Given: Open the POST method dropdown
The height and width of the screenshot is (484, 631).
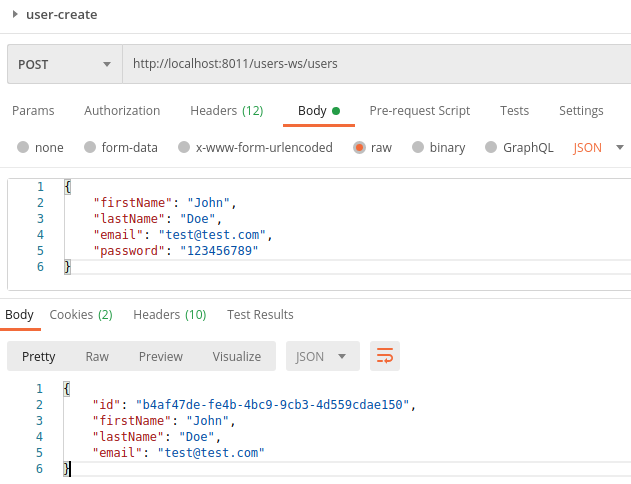Looking at the screenshot, I should click(64, 64).
